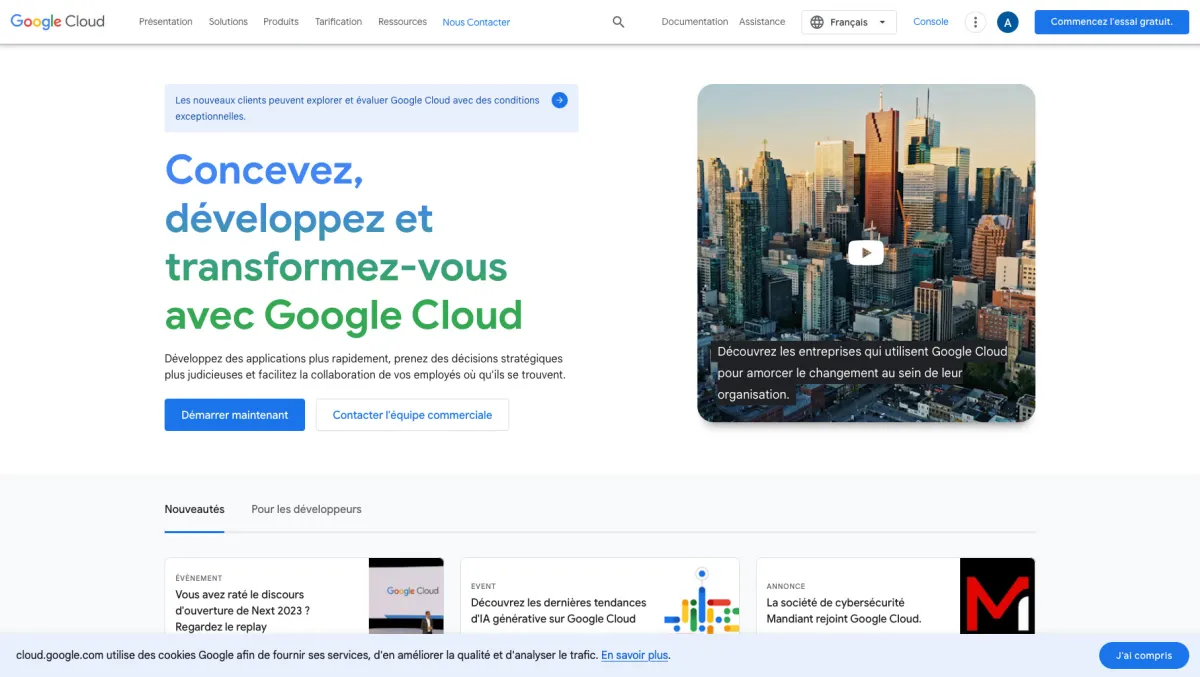
Task: Click the "ANNONCE" label on Mandiant card
Action: click(x=786, y=586)
